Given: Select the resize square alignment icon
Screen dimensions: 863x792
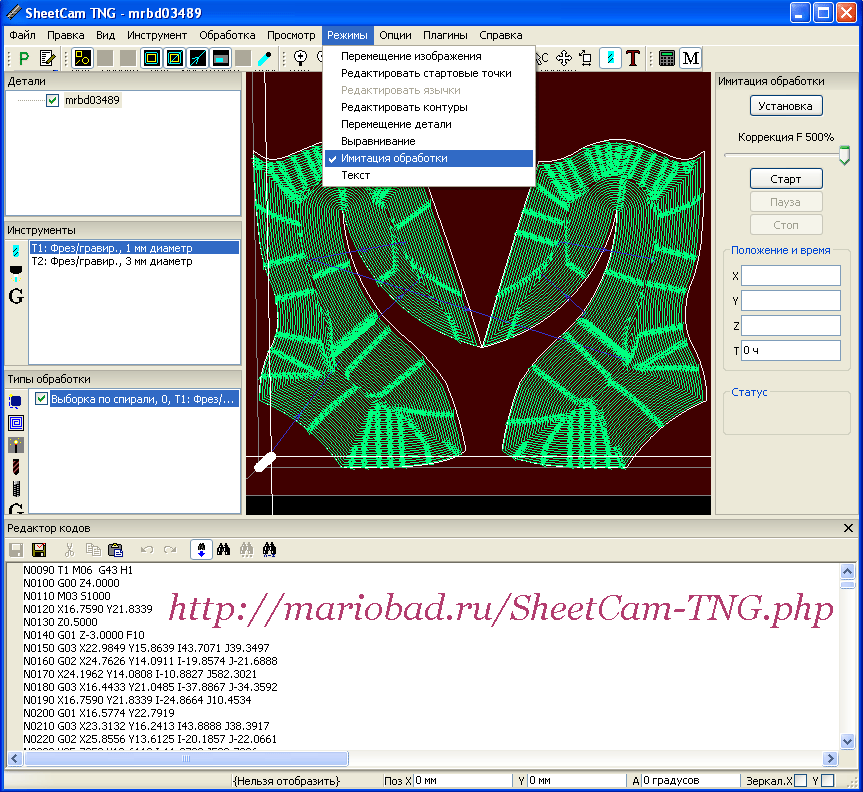Looking at the screenshot, I should (x=586, y=58).
